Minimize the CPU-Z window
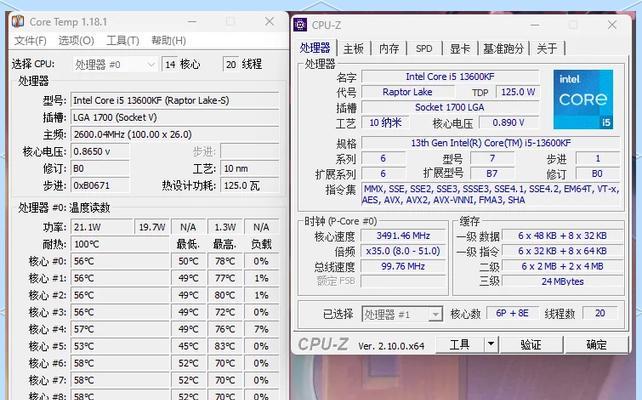Image resolution: width=642 pixels, height=400 pixels. pyautogui.click(x=534, y=25)
